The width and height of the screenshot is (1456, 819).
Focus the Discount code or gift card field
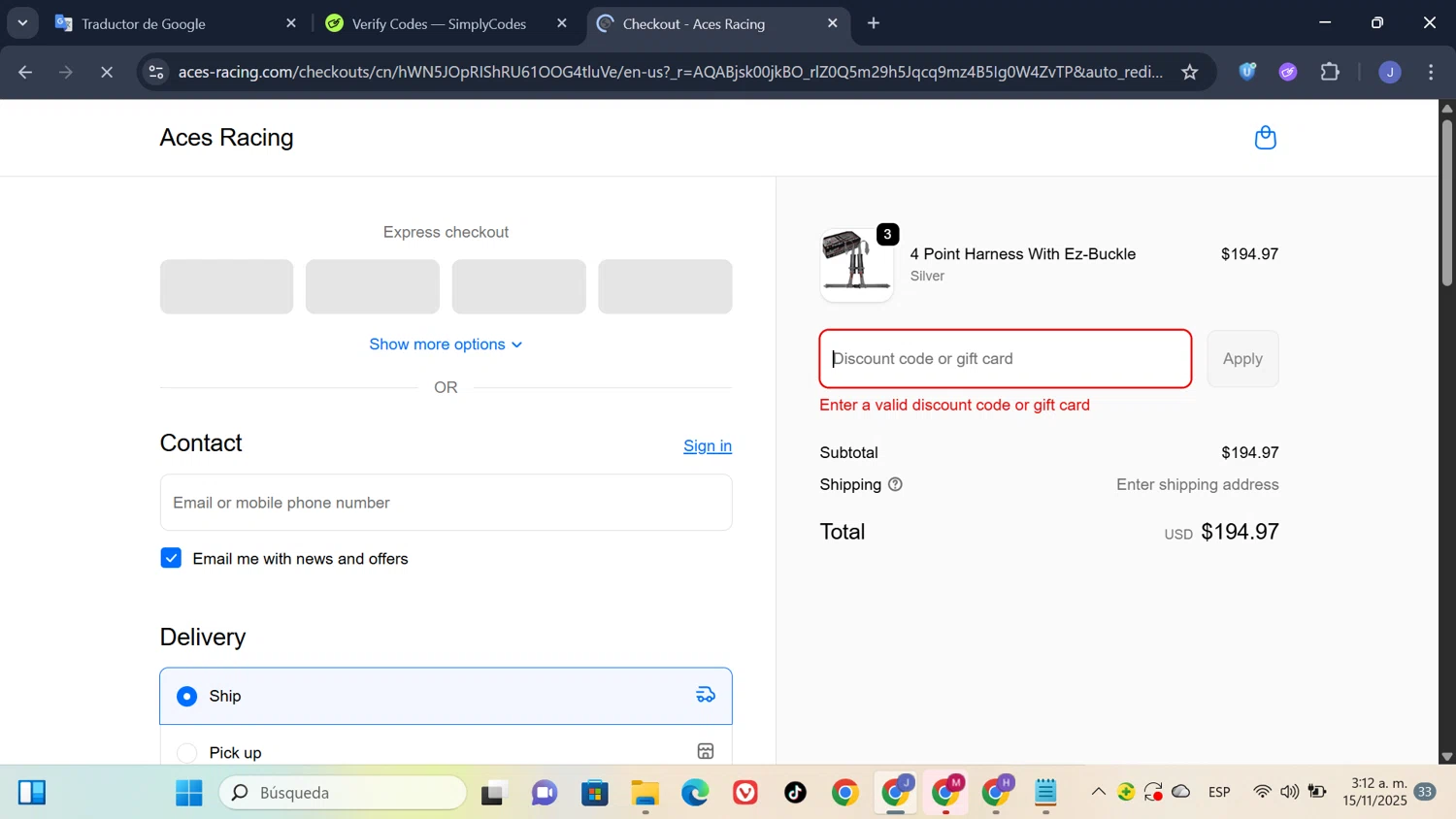1006,359
